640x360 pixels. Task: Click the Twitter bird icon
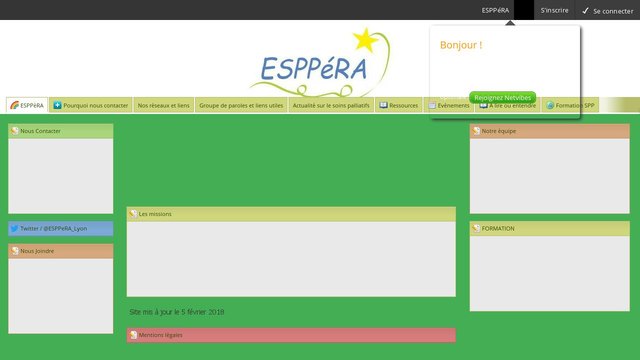[14, 229]
